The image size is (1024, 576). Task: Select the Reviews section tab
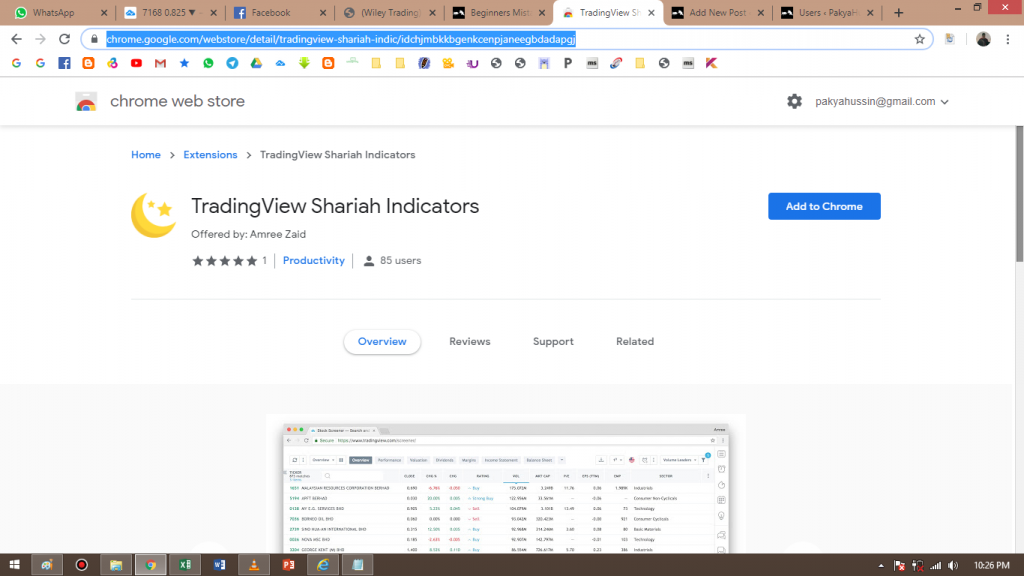[470, 342]
